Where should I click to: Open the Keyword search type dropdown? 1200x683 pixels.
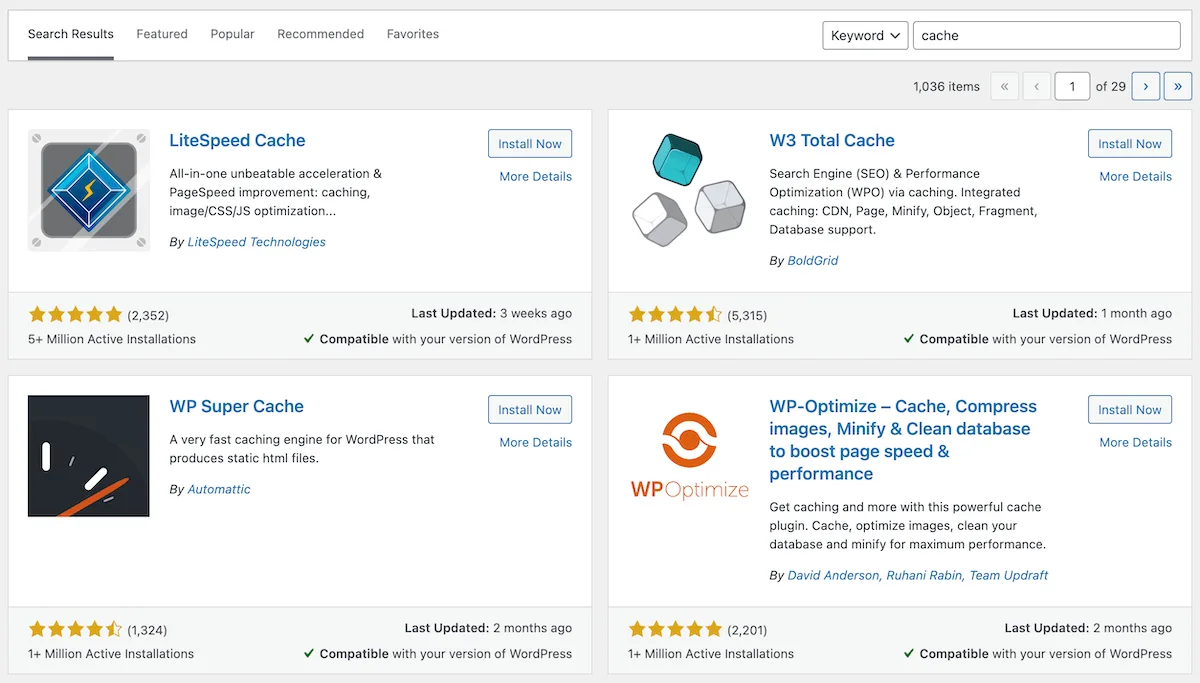click(x=865, y=35)
